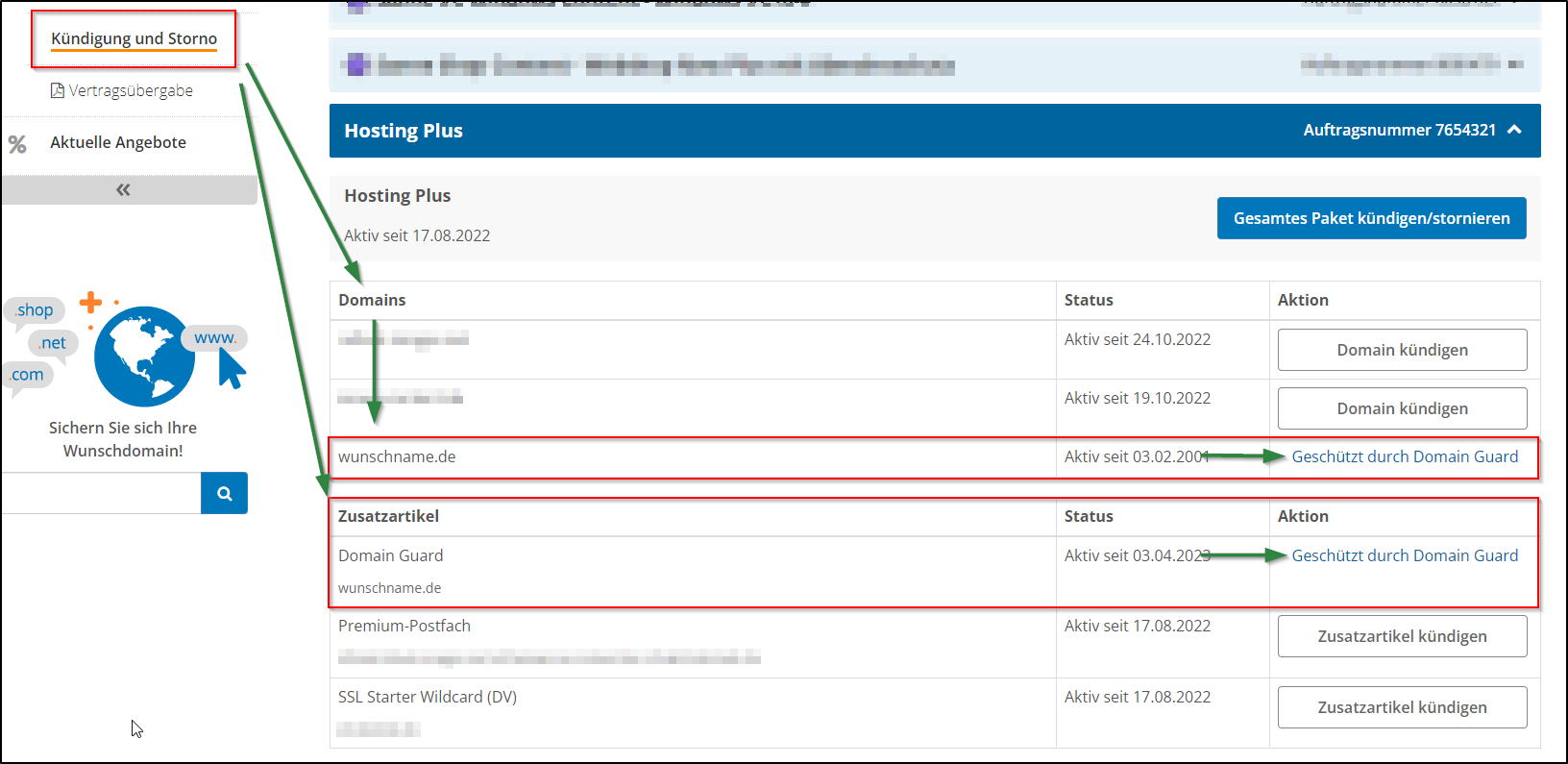Cancel the SSL Starter Wildcard add-on

[1402, 707]
